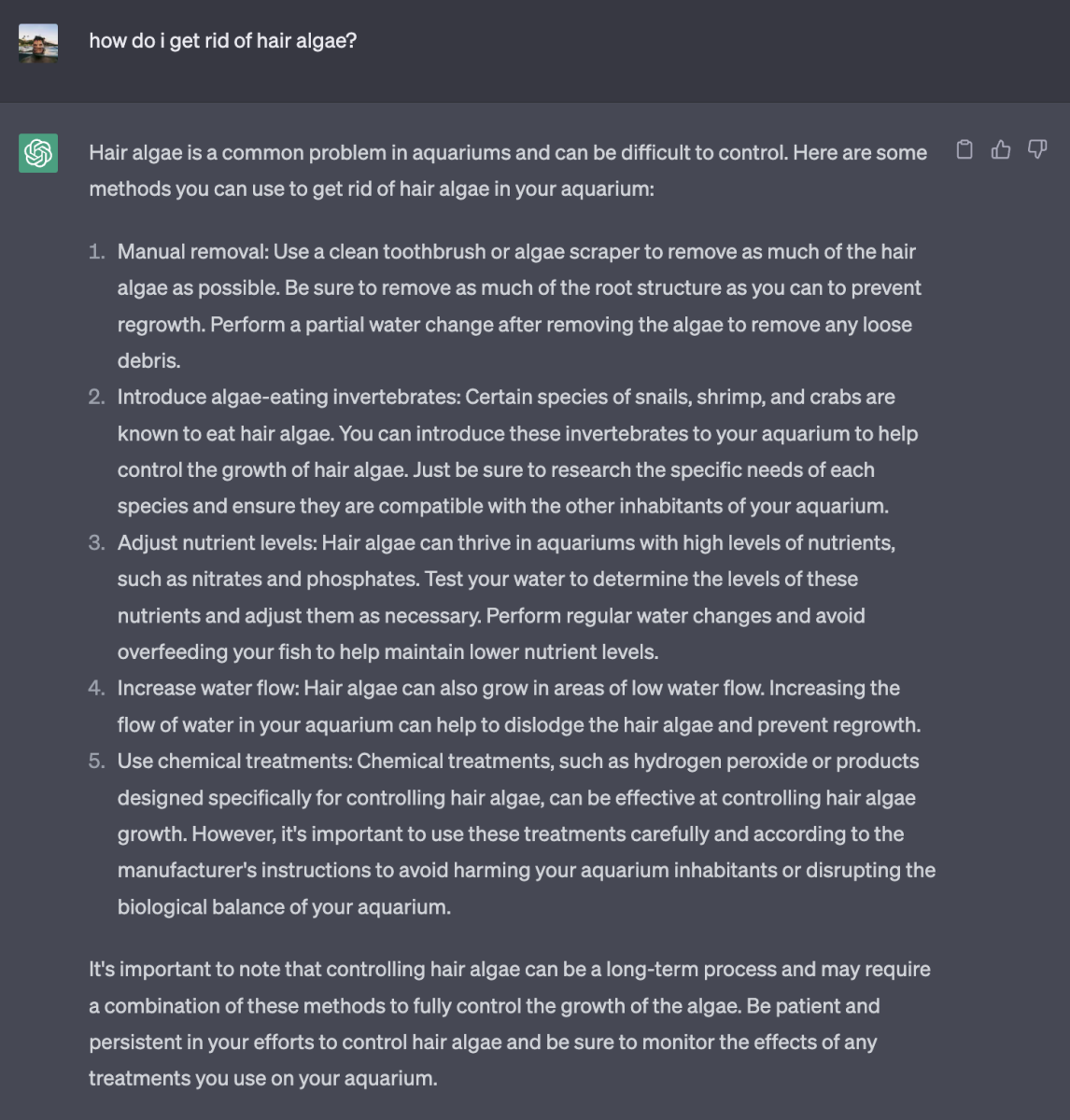This screenshot has width=1070, height=1120.
Task: Give the answer a thumbs up
Action: click(1001, 149)
